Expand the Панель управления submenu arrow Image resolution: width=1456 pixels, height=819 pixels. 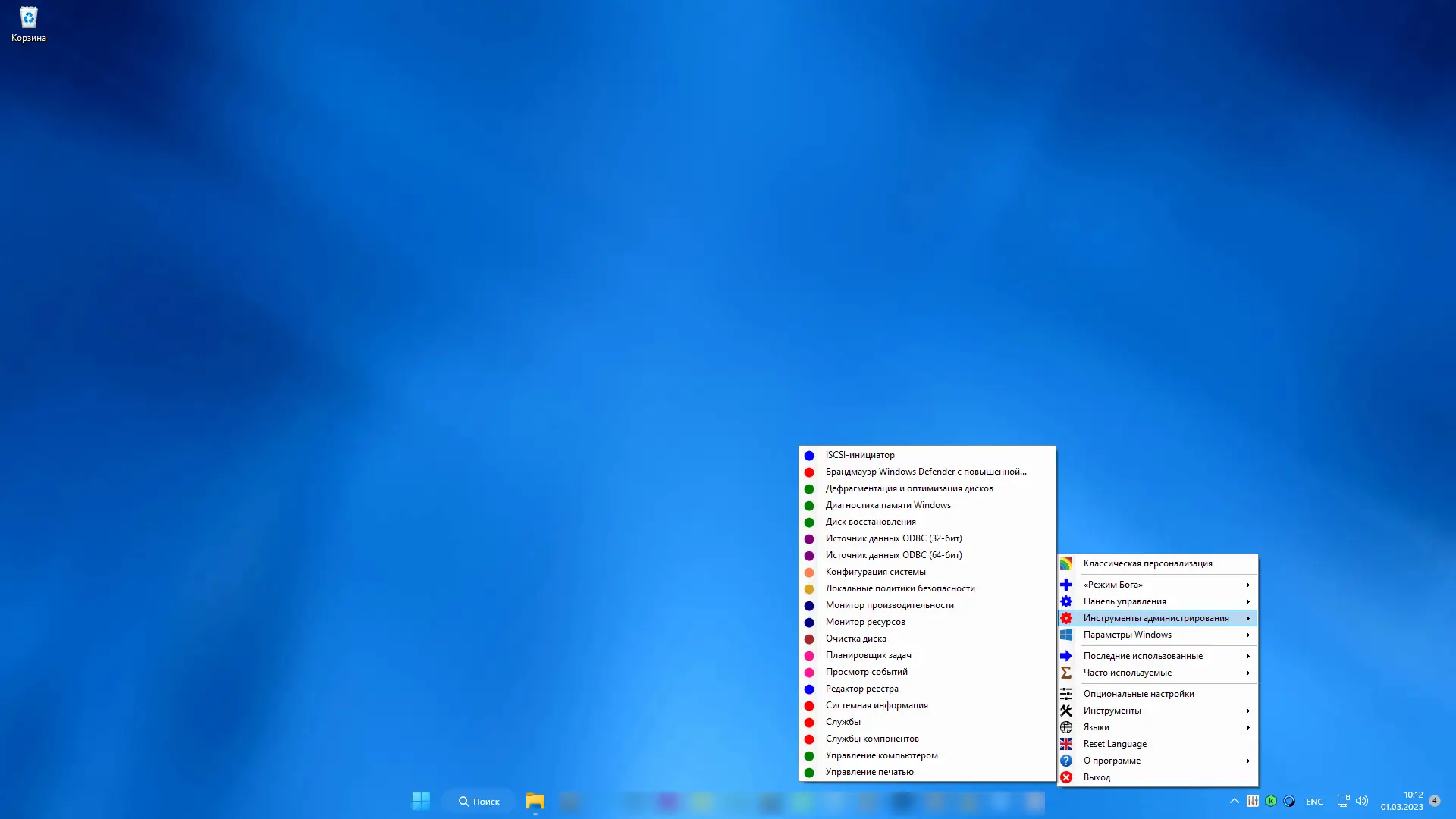(1247, 601)
